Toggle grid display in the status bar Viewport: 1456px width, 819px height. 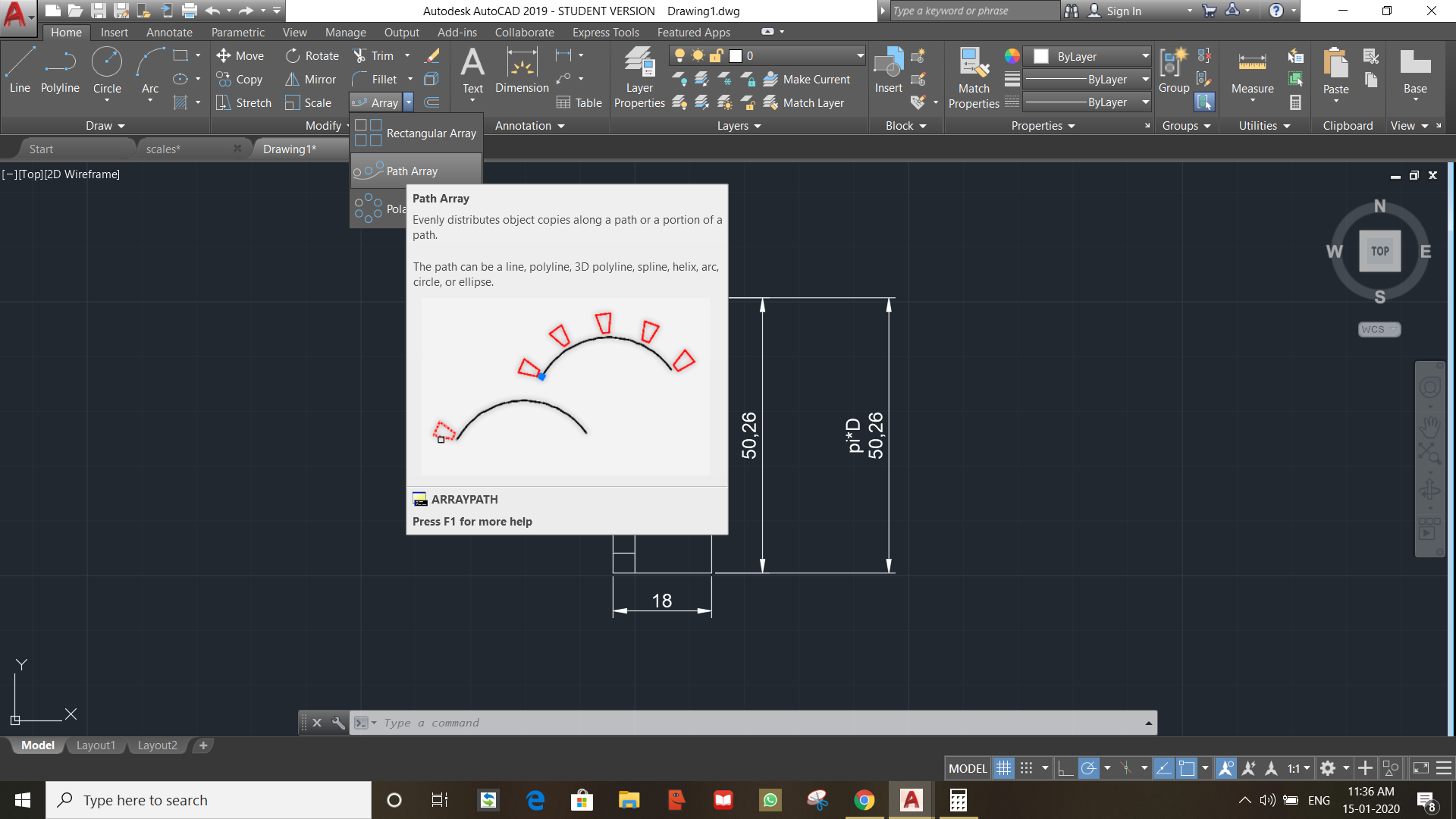[1003, 767]
